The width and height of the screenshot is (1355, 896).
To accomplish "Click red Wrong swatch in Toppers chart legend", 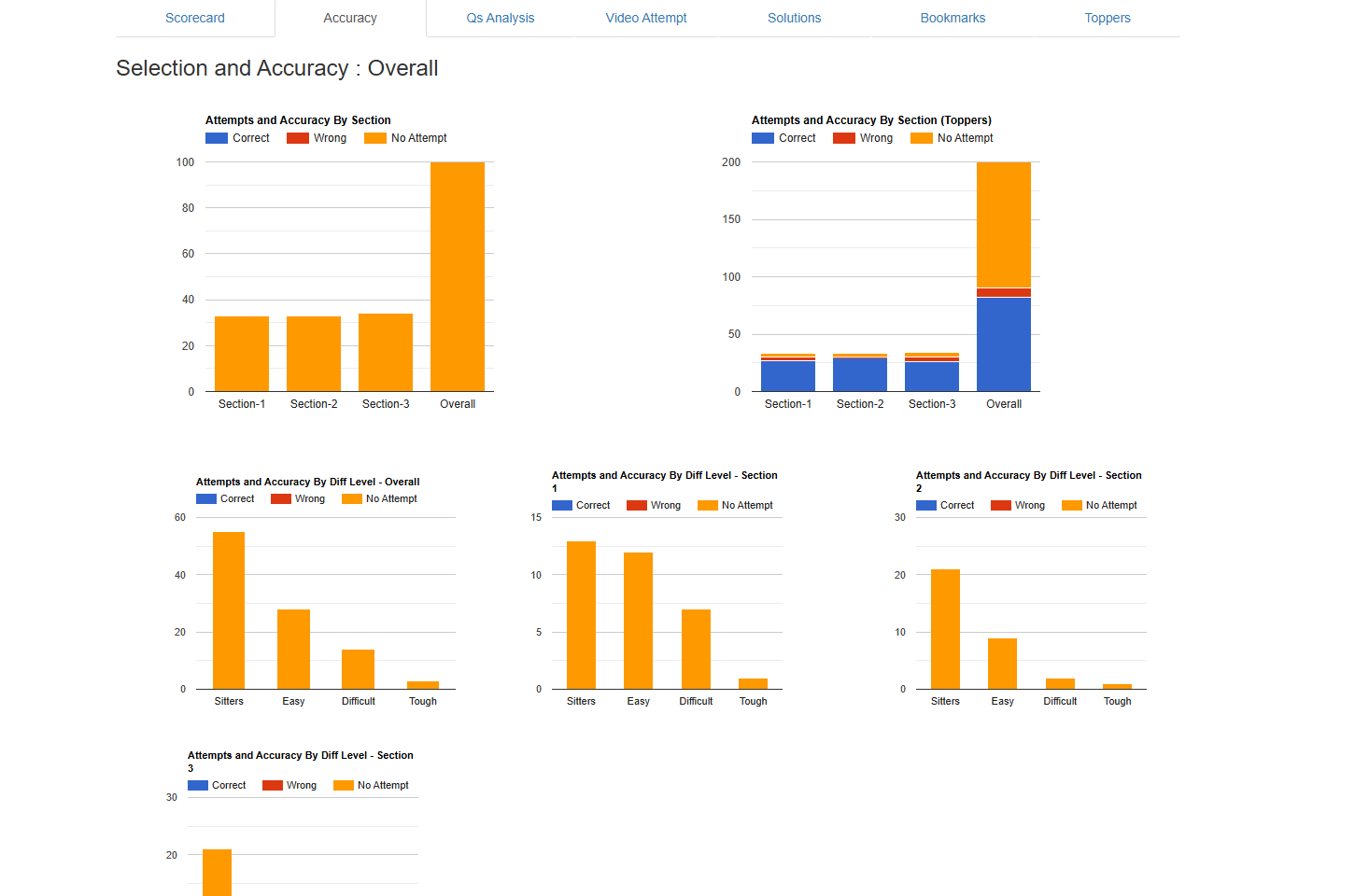I will tap(843, 138).
